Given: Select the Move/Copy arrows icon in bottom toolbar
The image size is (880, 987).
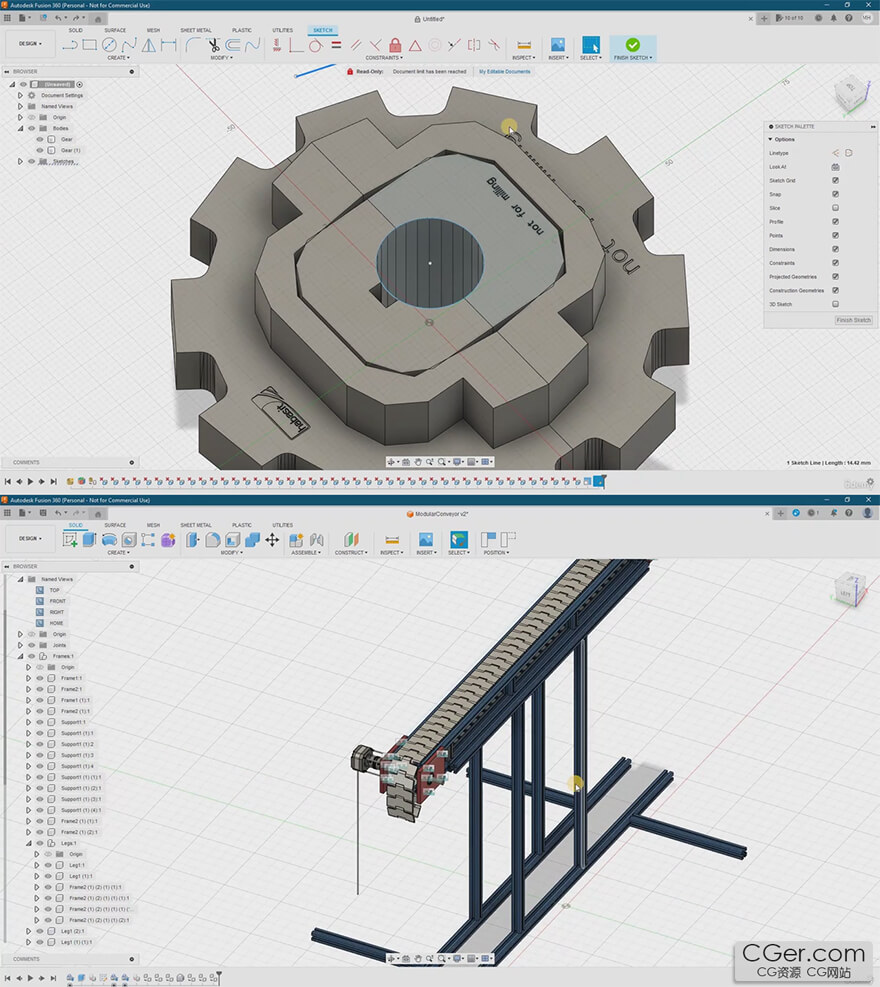Looking at the screenshot, I should click(x=272, y=539).
